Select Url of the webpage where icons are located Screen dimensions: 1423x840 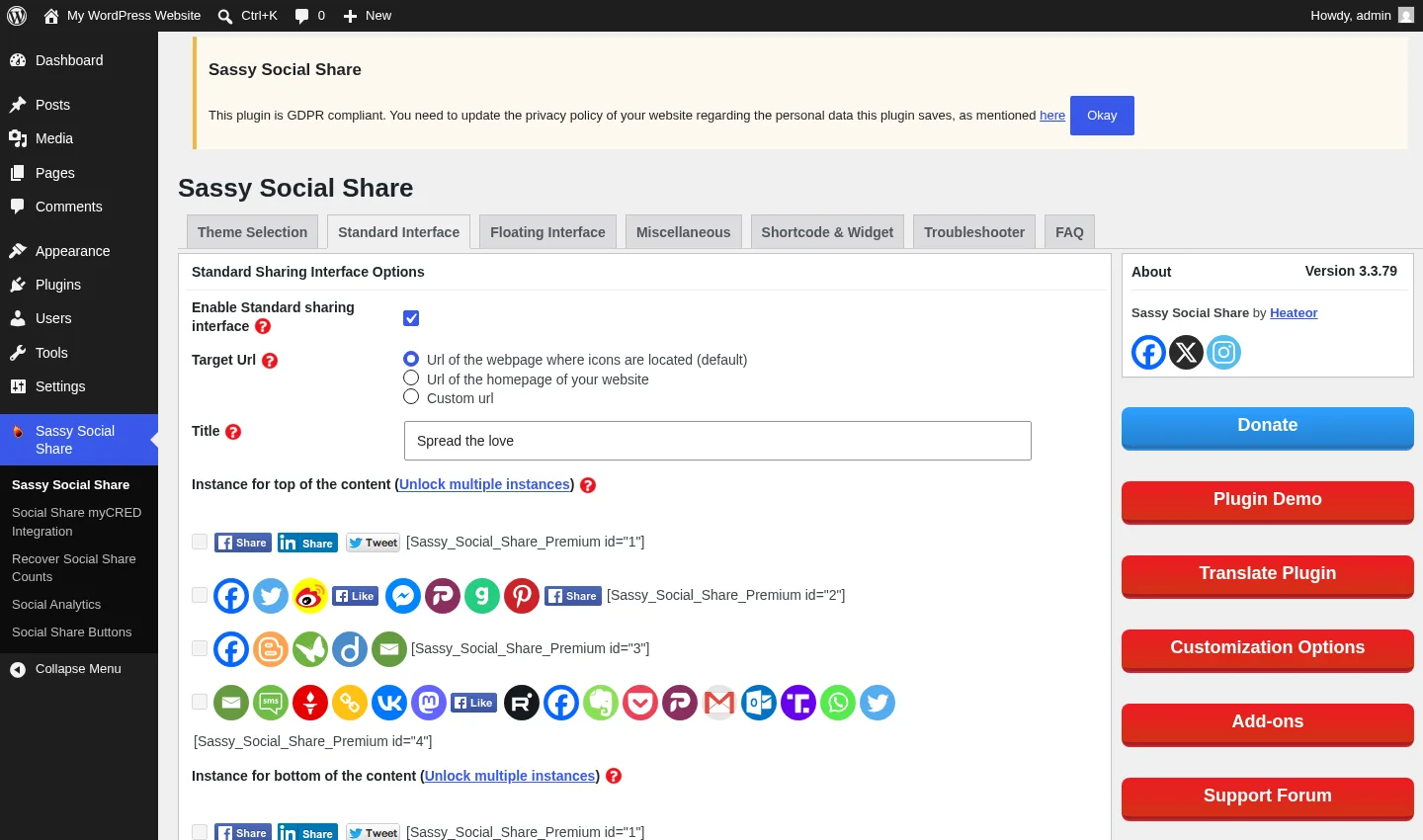click(x=411, y=359)
